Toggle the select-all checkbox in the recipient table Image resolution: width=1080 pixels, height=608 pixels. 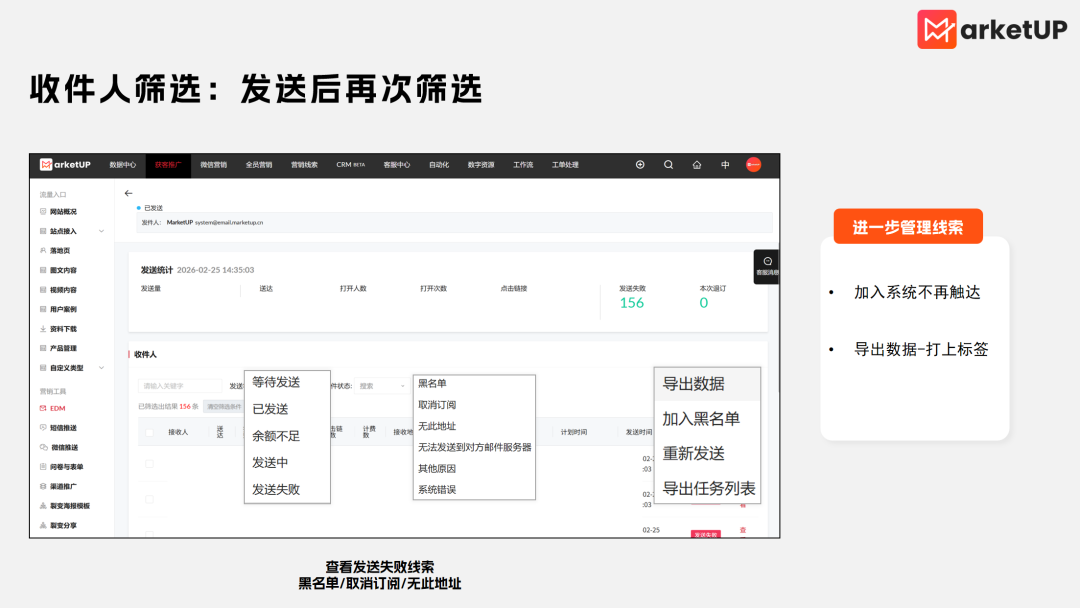pos(149,432)
